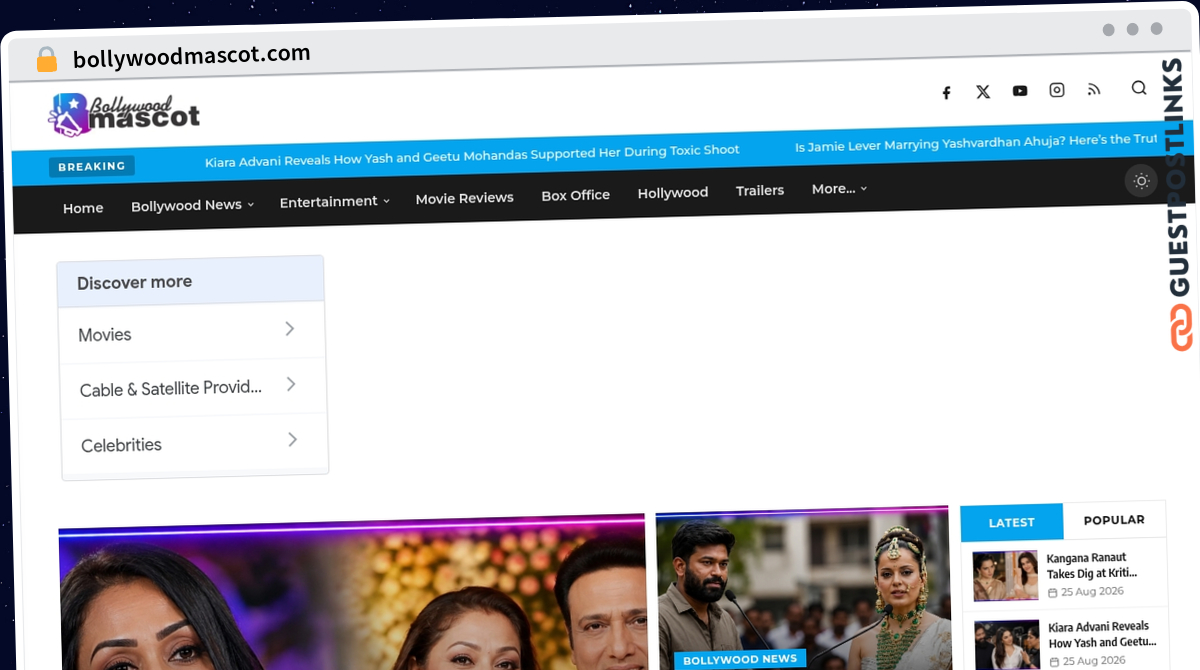Viewport: 1200px width, 670px height.
Task: Go to the Home menu item
Action: point(83,208)
